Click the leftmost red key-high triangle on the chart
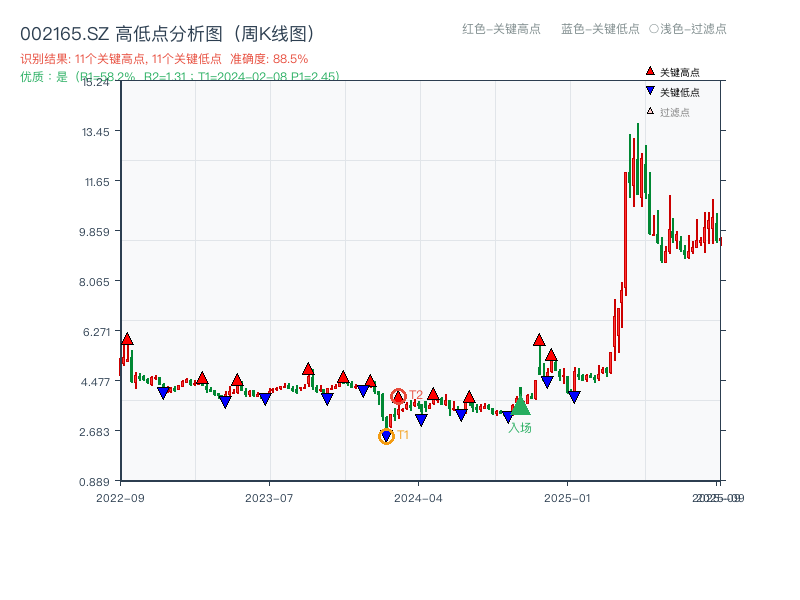This screenshot has height=600, width=800. click(x=127, y=339)
